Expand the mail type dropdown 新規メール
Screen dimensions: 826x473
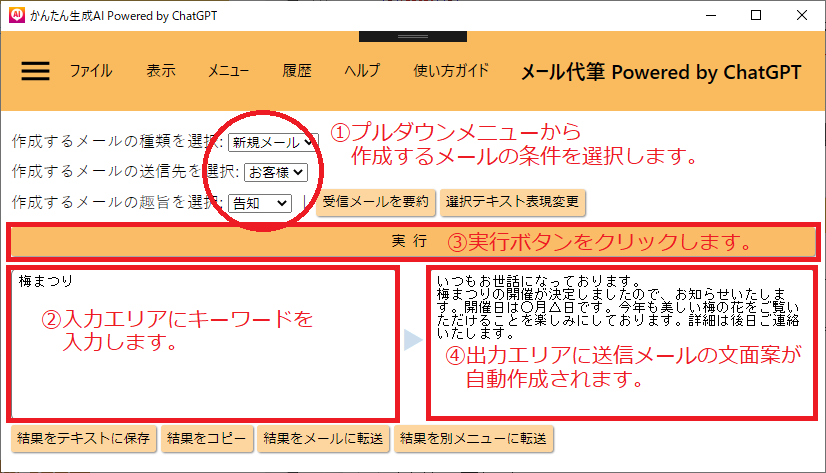tap(272, 142)
